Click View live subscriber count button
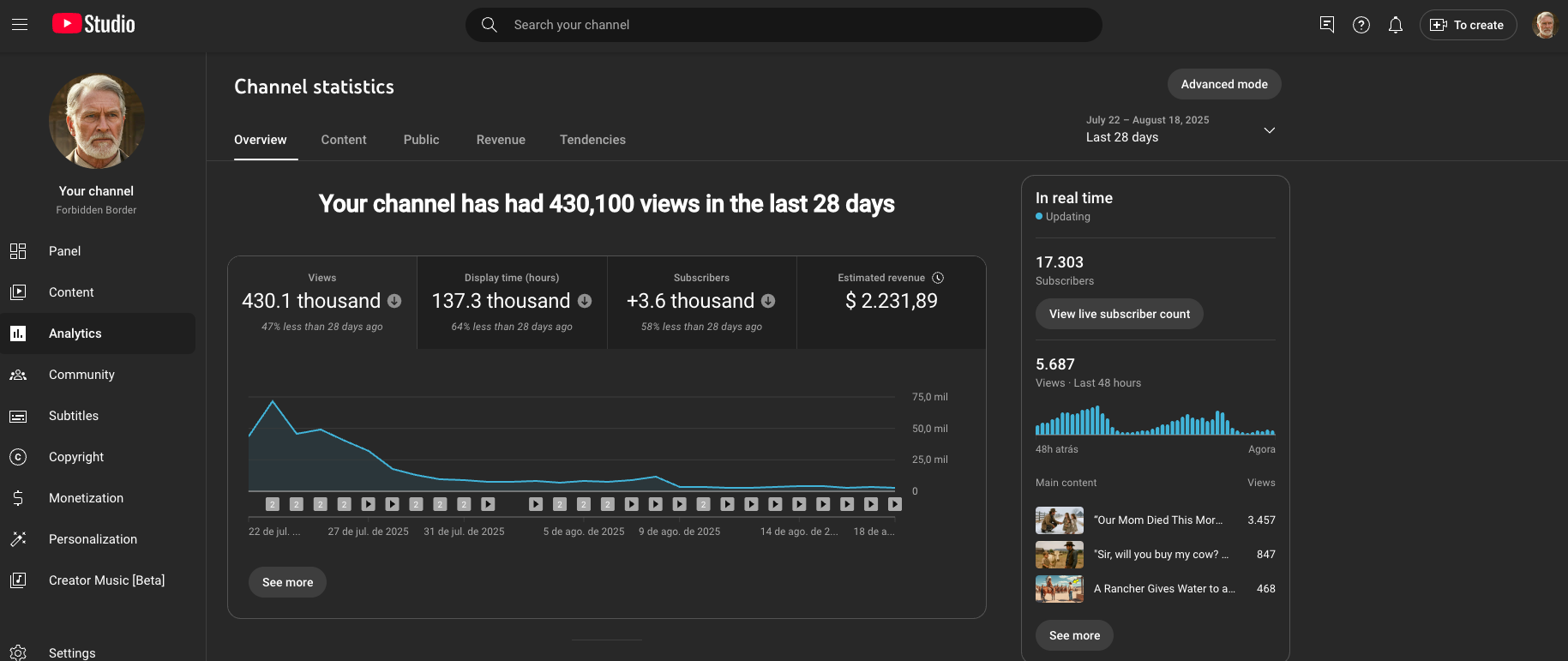The height and width of the screenshot is (661, 1568). coord(1119,314)
